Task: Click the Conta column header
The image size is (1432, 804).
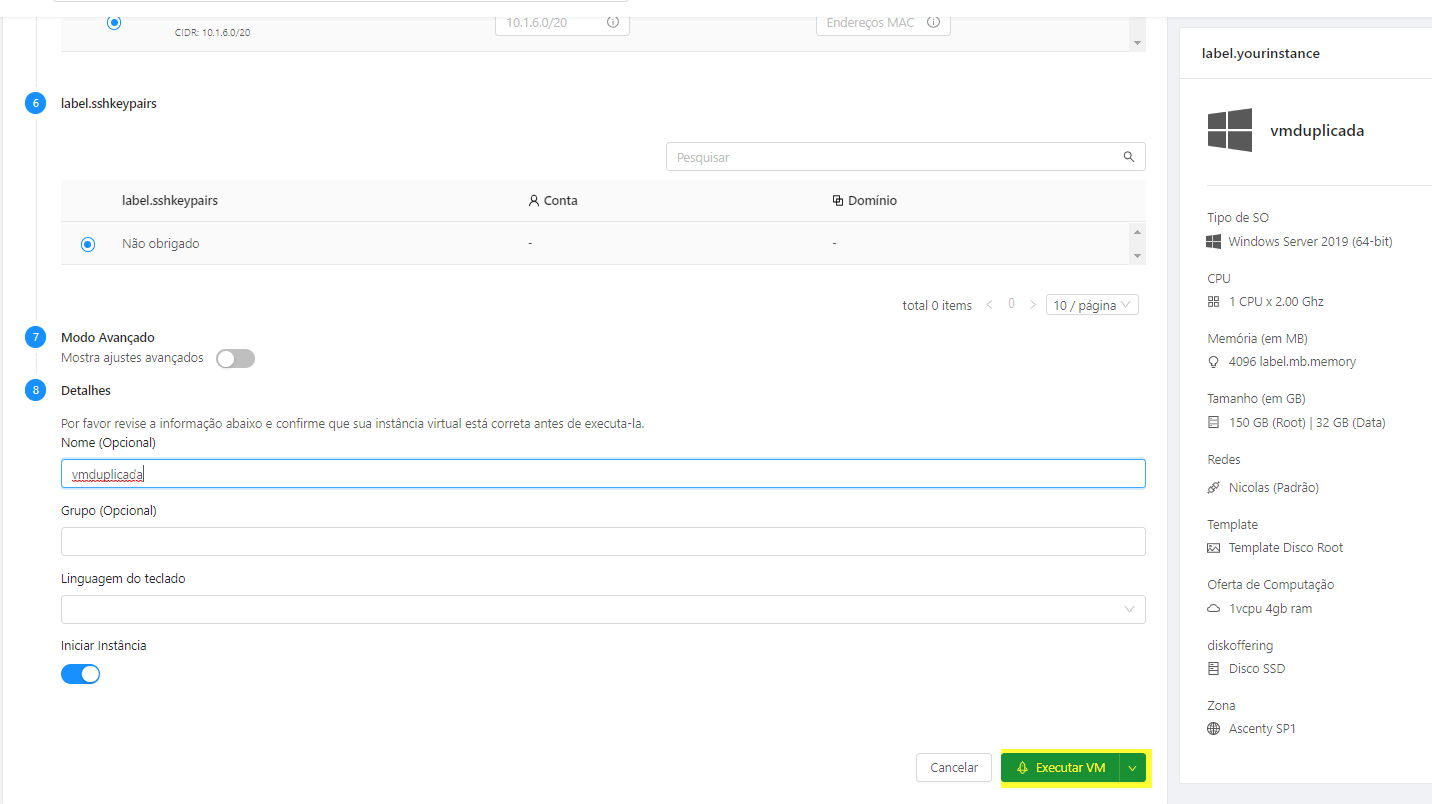Action: (553, 200)
